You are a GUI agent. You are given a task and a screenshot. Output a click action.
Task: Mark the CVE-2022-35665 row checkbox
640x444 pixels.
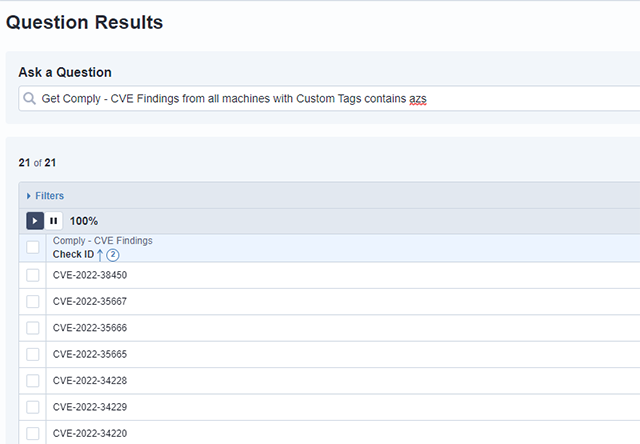tap(33, 354)
